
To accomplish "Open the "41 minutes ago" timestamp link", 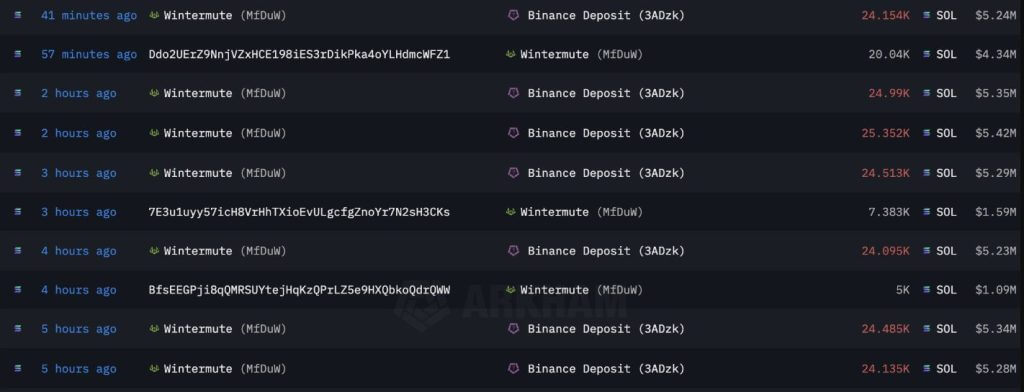I will (x=89, y=15).
